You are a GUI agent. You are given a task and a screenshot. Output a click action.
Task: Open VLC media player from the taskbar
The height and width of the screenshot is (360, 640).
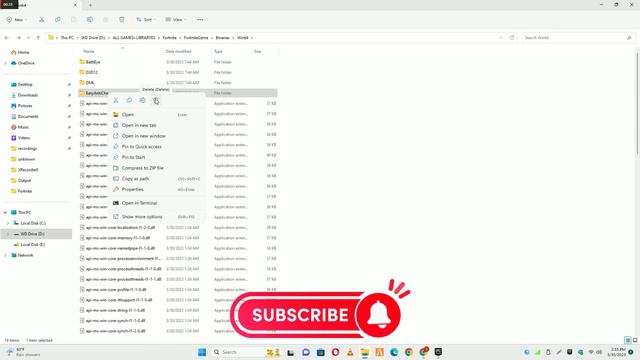[x=350, y=352]
